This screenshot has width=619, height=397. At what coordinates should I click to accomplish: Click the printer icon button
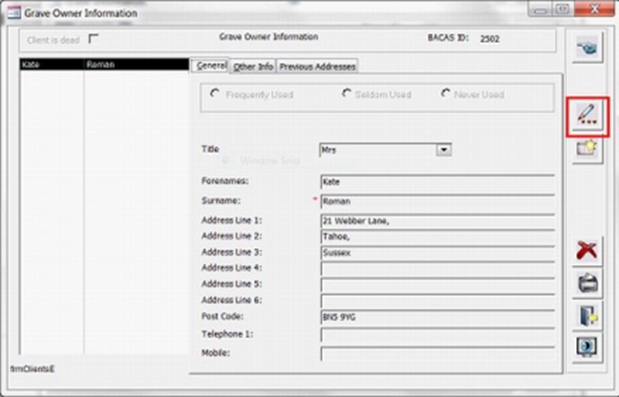(588, 283)
